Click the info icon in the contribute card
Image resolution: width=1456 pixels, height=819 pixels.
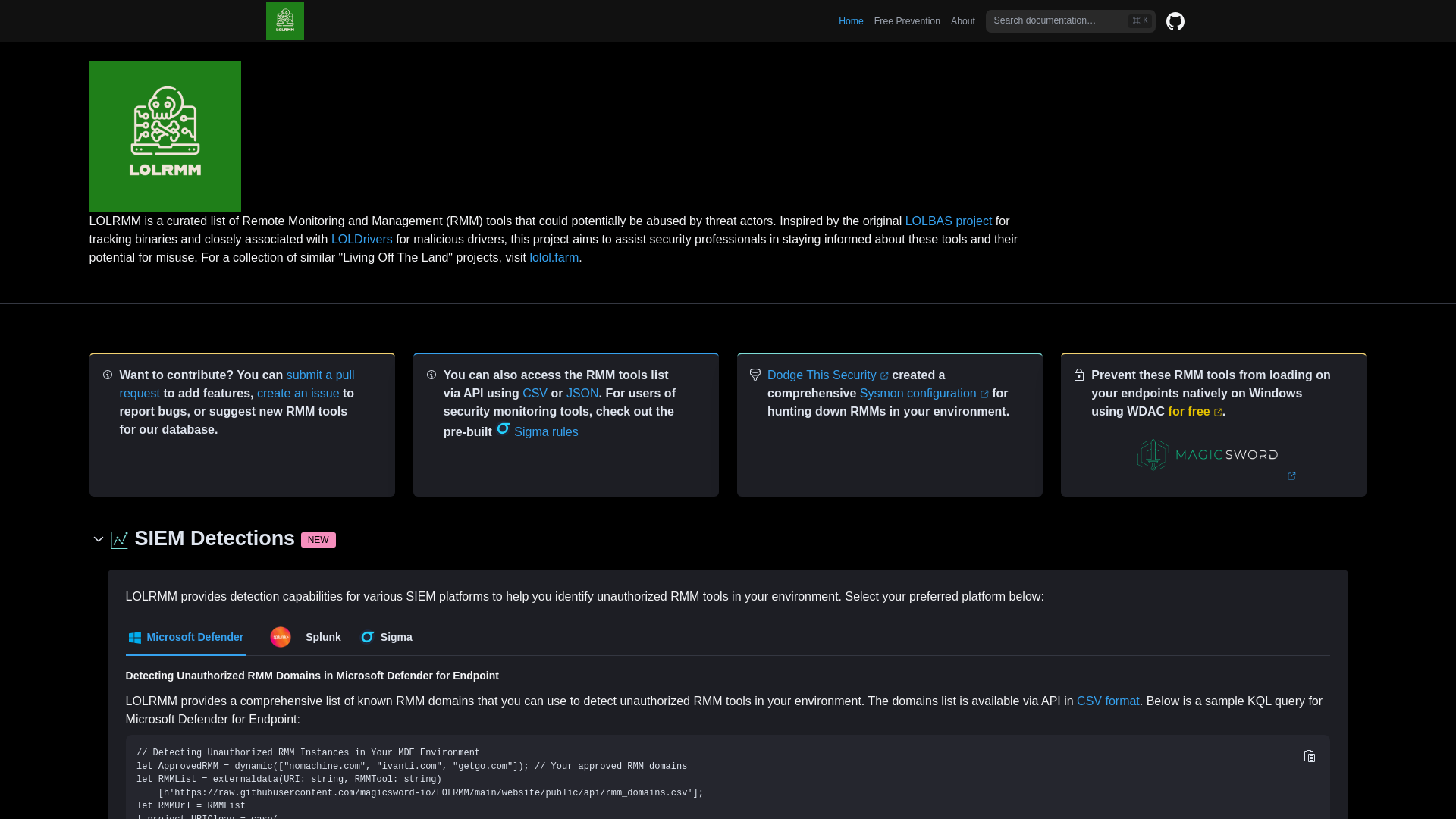click(108, 375)
